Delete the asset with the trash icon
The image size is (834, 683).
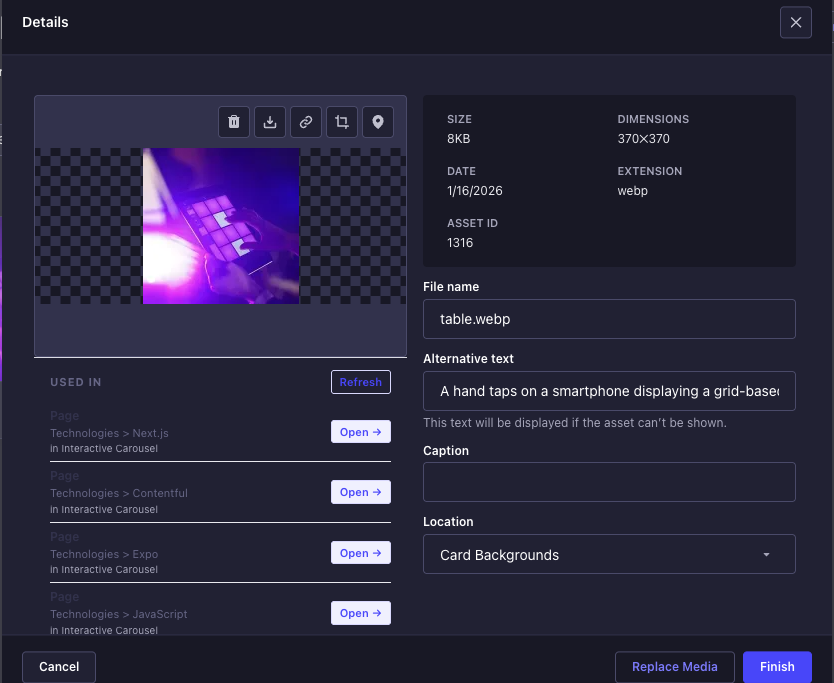tap(233, 122)
